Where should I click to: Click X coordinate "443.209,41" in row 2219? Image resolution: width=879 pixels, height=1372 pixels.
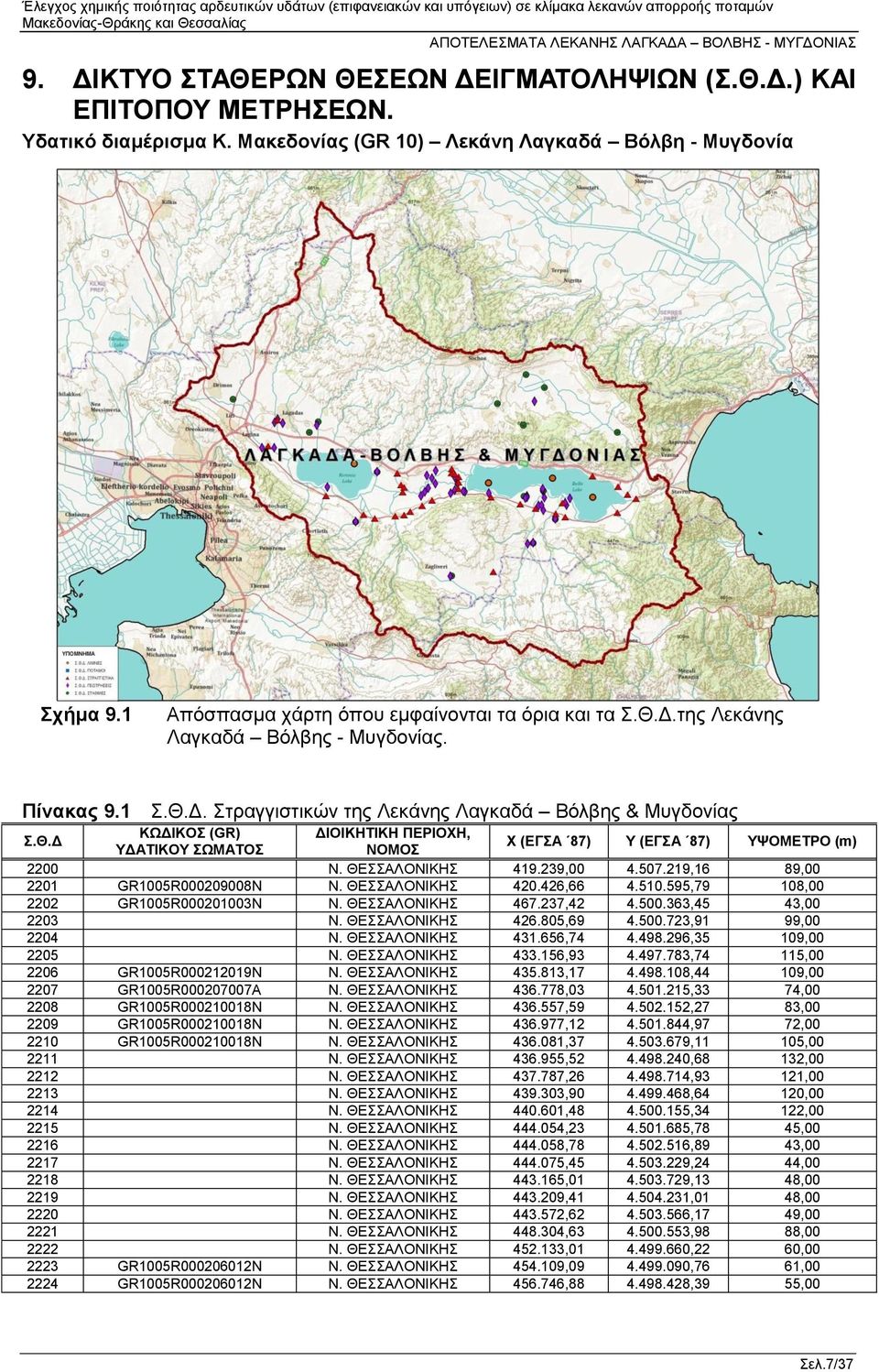[548, 1197]
